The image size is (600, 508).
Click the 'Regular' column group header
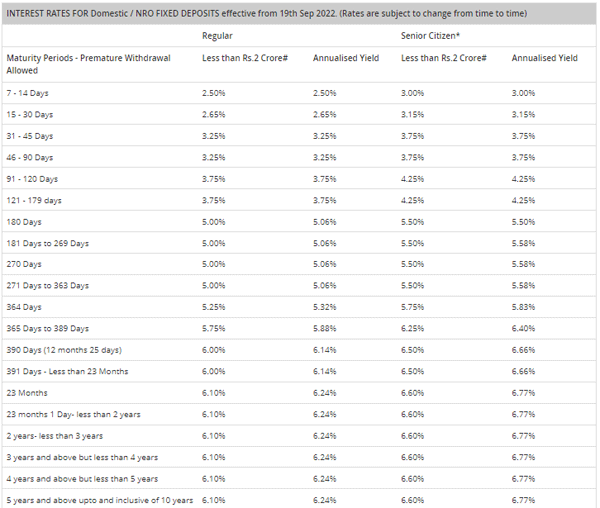pos(217,35)
